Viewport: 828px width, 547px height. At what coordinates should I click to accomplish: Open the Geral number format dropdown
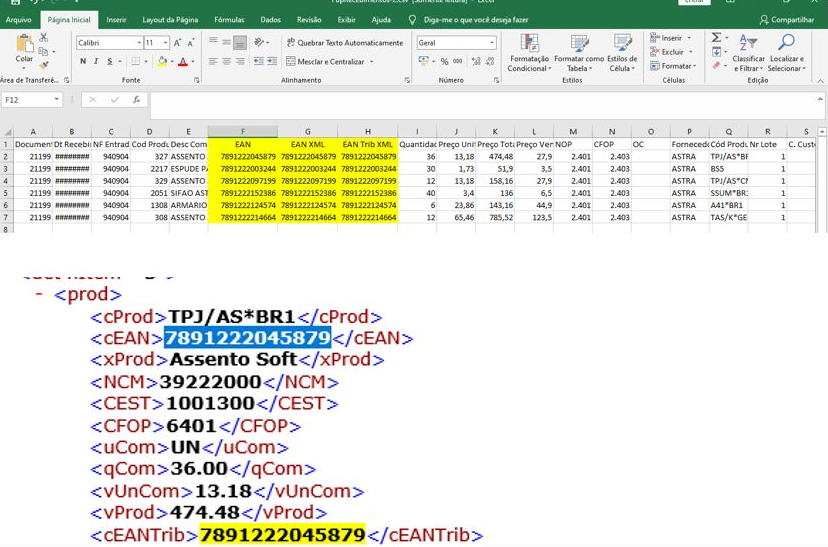492,43
